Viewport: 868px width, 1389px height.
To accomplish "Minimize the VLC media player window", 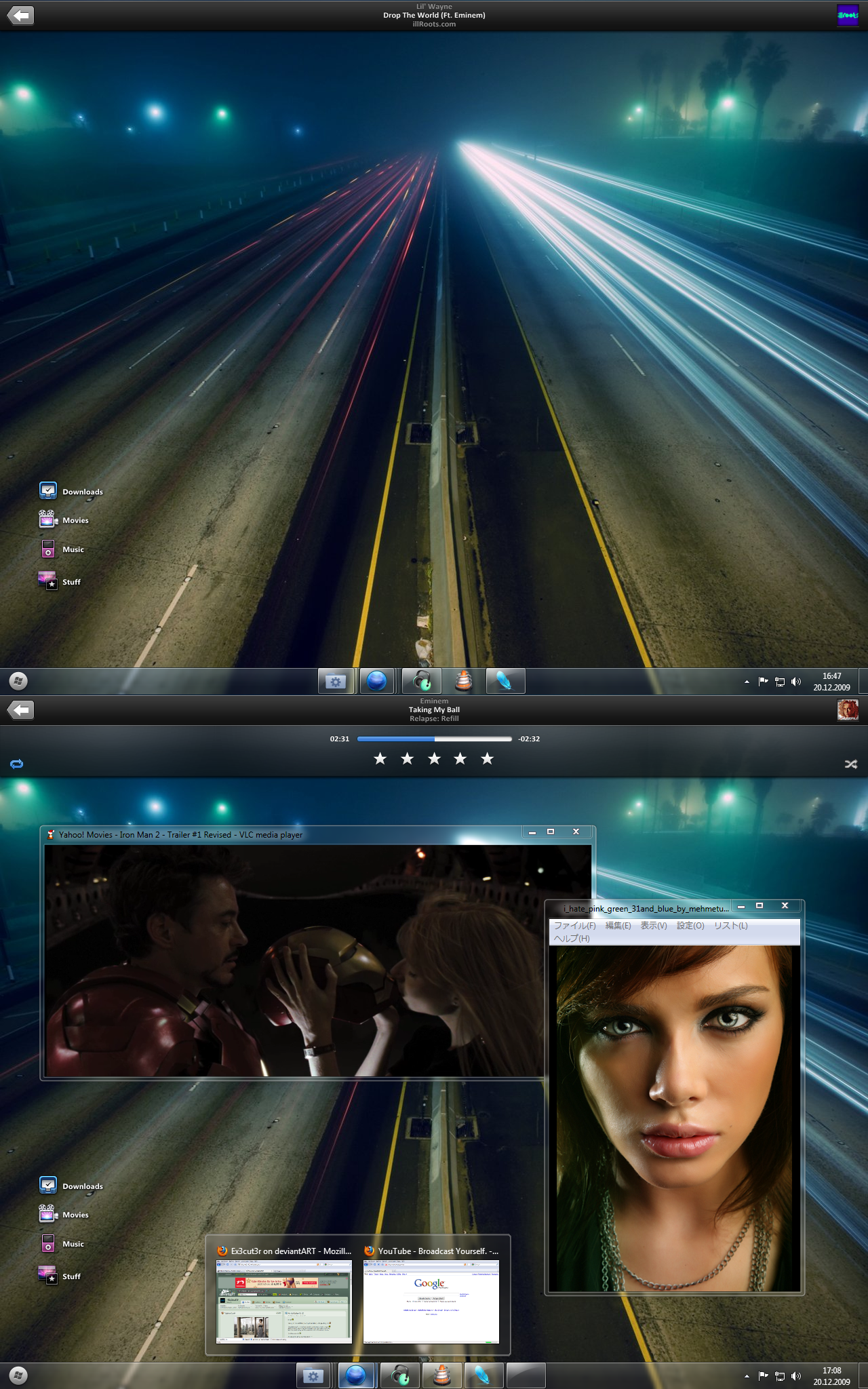I will pyautogui.click(x=532, y=832).
